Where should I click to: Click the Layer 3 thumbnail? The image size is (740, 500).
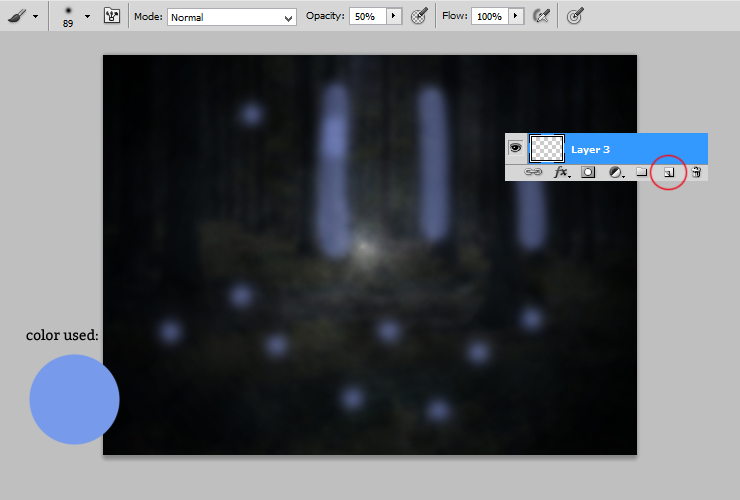[547, 149]
